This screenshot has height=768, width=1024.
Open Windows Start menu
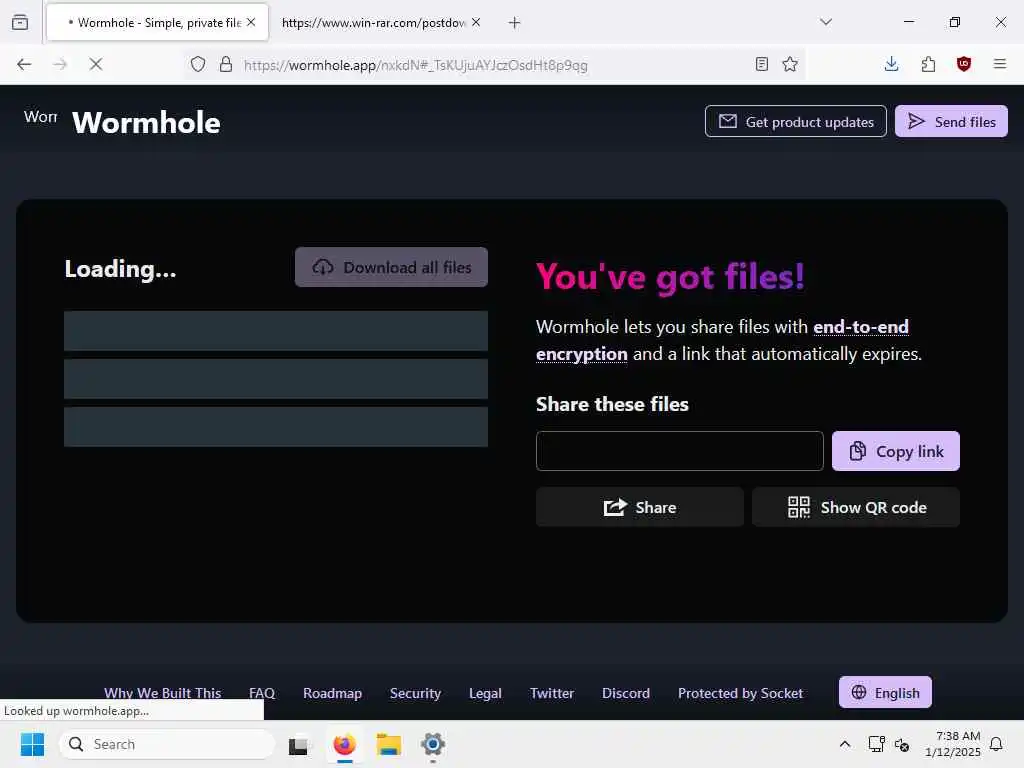point(32,744)
